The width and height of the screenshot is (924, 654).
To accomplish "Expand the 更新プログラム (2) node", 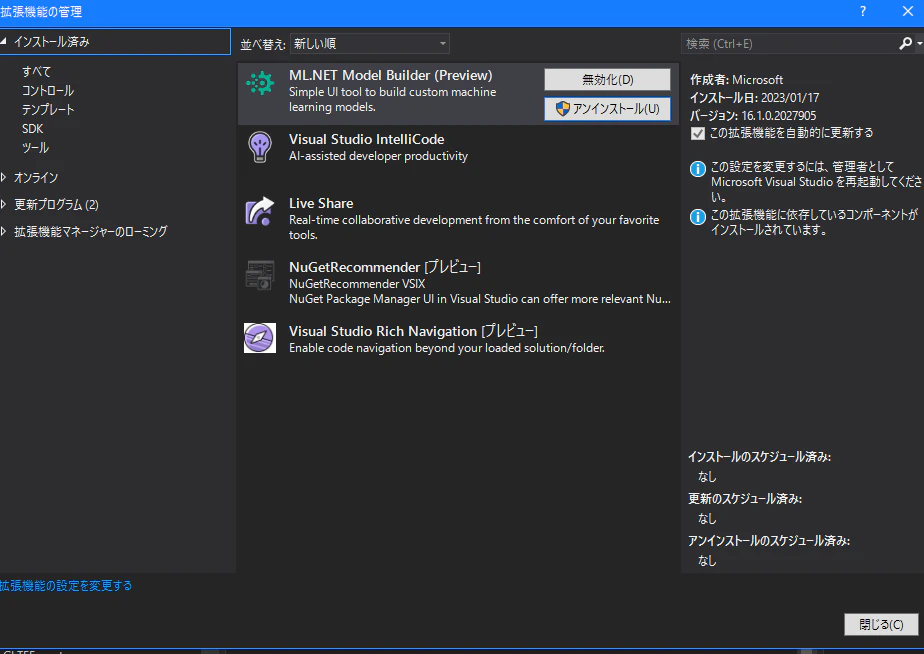I will point(4,204).
